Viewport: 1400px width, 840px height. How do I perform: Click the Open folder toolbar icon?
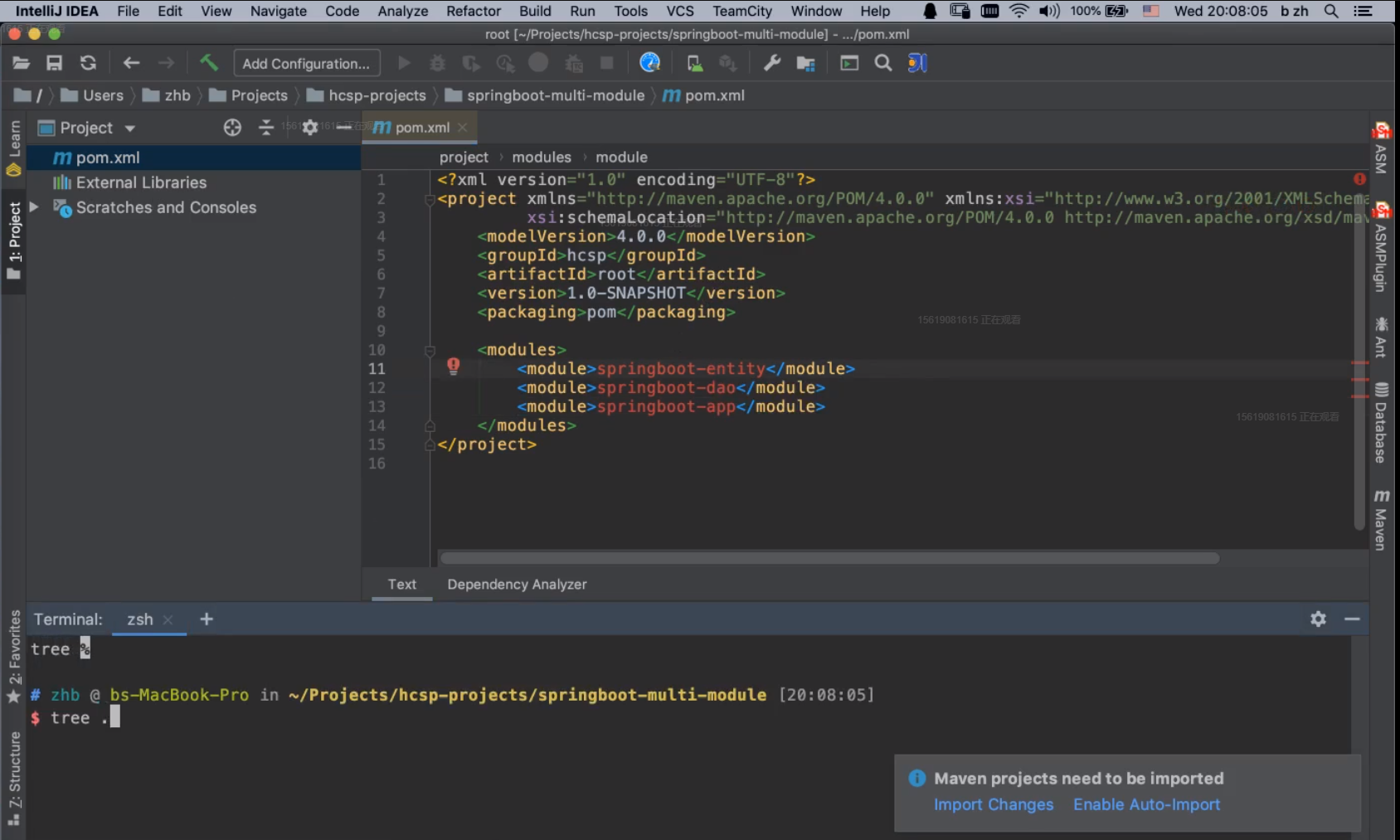(22, 63)
